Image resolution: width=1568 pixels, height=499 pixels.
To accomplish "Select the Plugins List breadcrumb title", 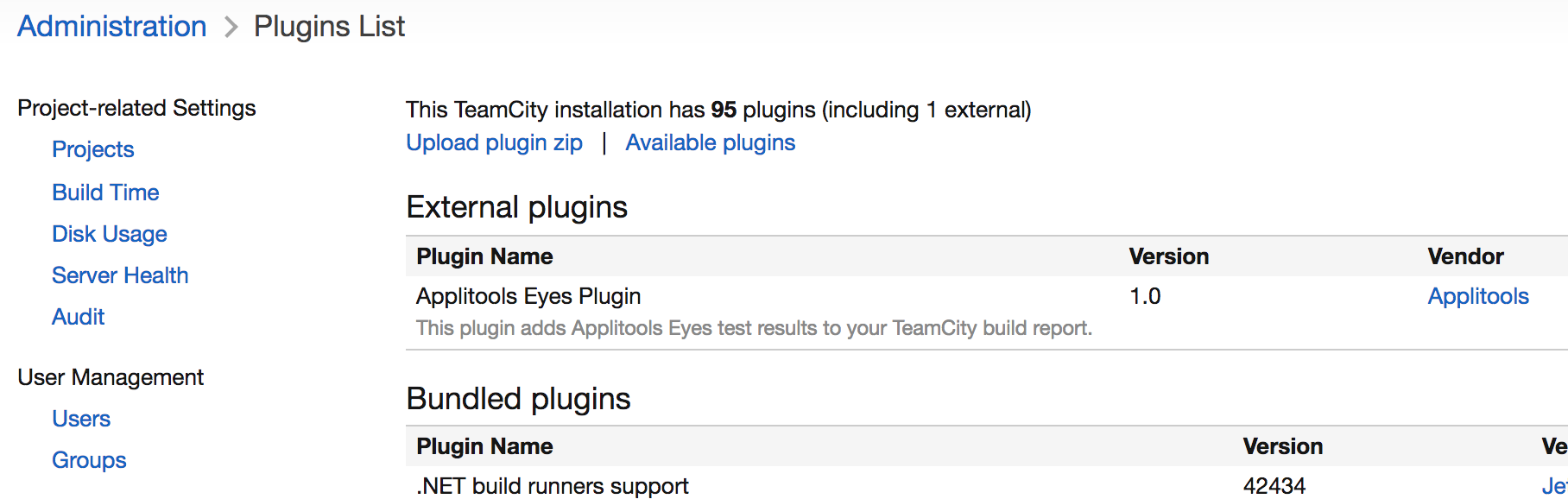I will pos(329,26).
